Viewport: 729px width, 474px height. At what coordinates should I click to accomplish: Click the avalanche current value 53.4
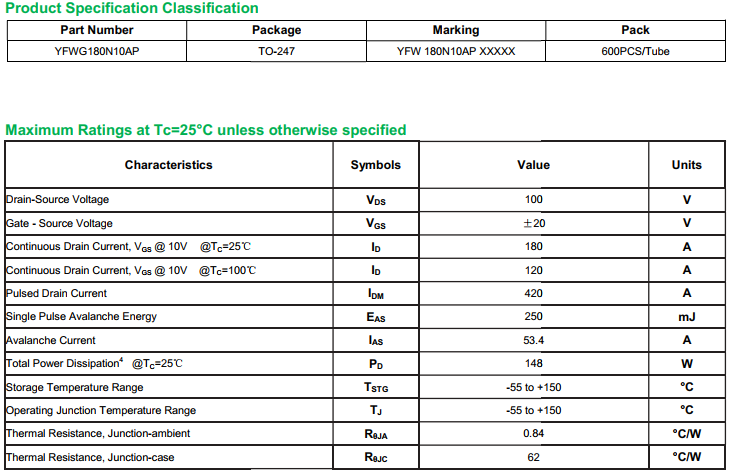pos(533,340)
